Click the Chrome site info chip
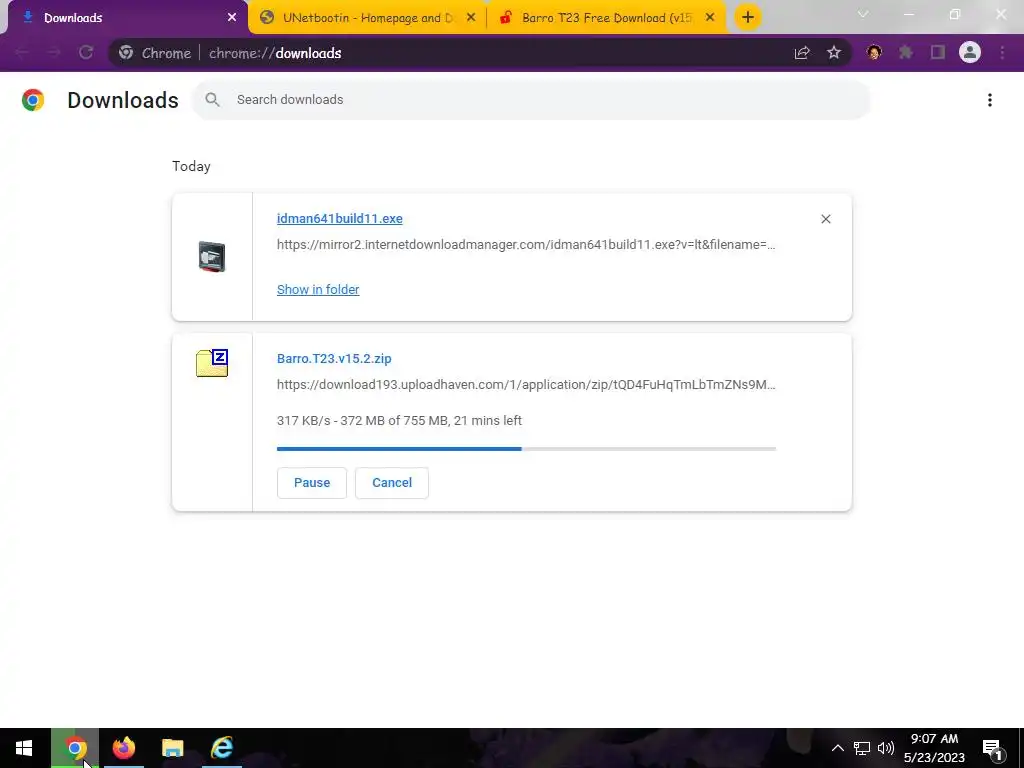This screenshot has height=768, width=1024. coord(155,54)
